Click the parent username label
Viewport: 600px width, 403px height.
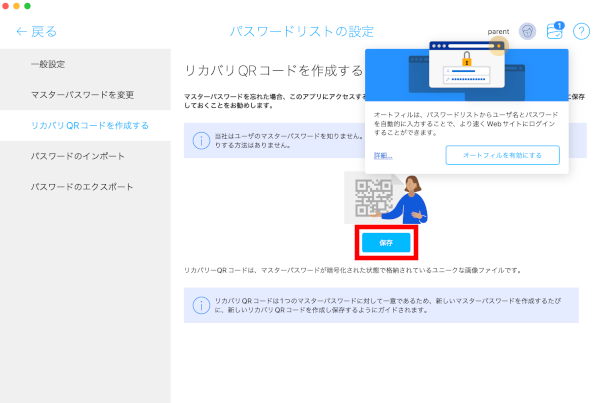[x=498, y=32]
